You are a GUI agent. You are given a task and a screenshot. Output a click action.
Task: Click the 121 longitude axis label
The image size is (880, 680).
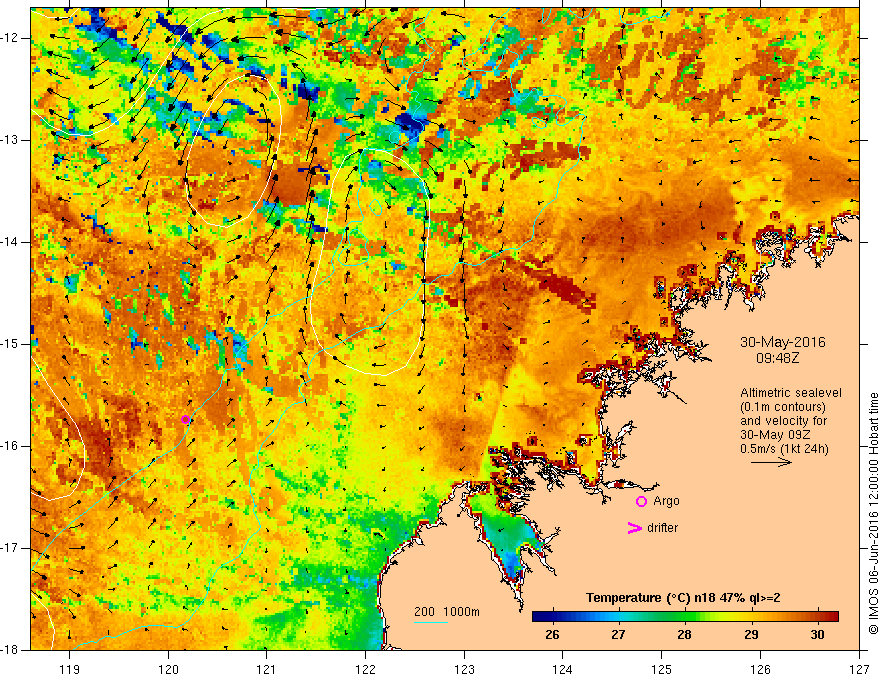267,669
